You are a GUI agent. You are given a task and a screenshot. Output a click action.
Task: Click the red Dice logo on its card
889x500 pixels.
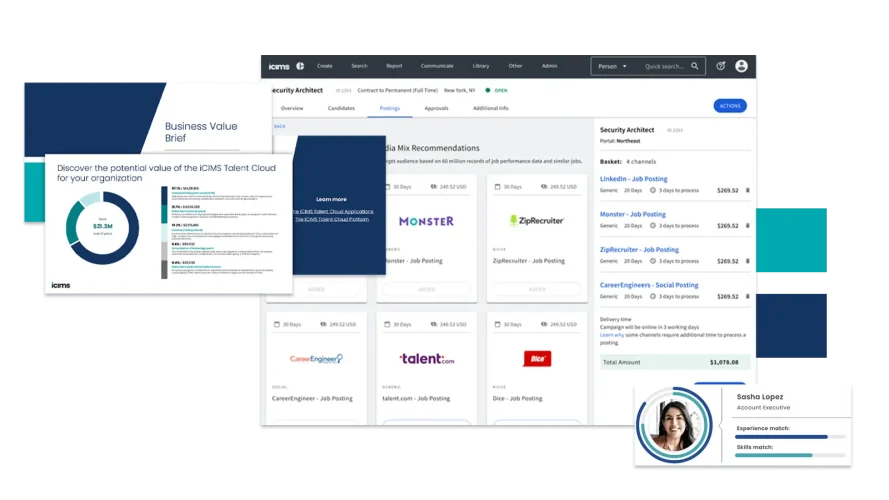(x=536, y=358)
